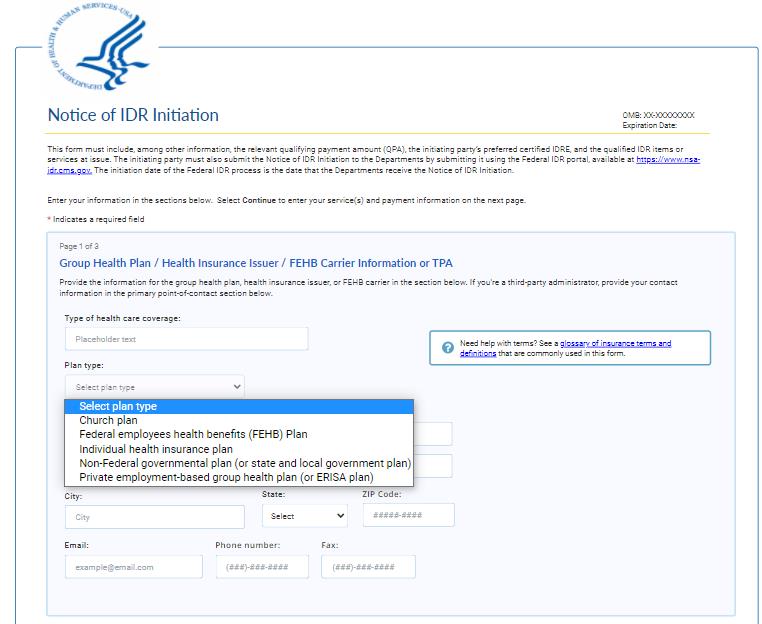Click into the ZIP Code field
This screenshot has width=762, height=624.
pyautogui.click(x=407, y=515)
